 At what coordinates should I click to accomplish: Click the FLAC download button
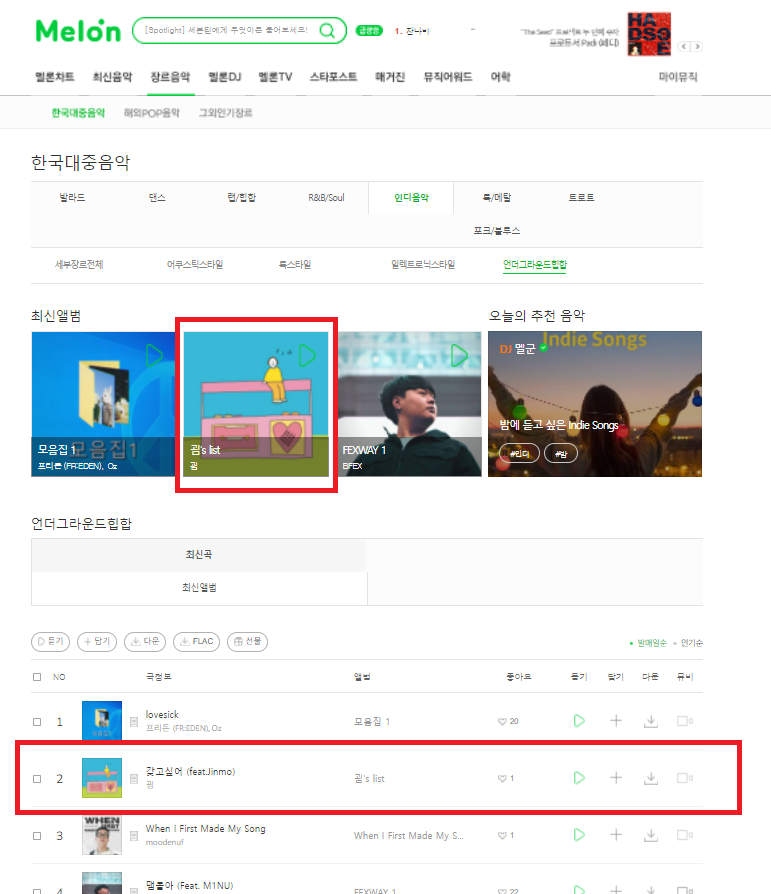point(196,641)
